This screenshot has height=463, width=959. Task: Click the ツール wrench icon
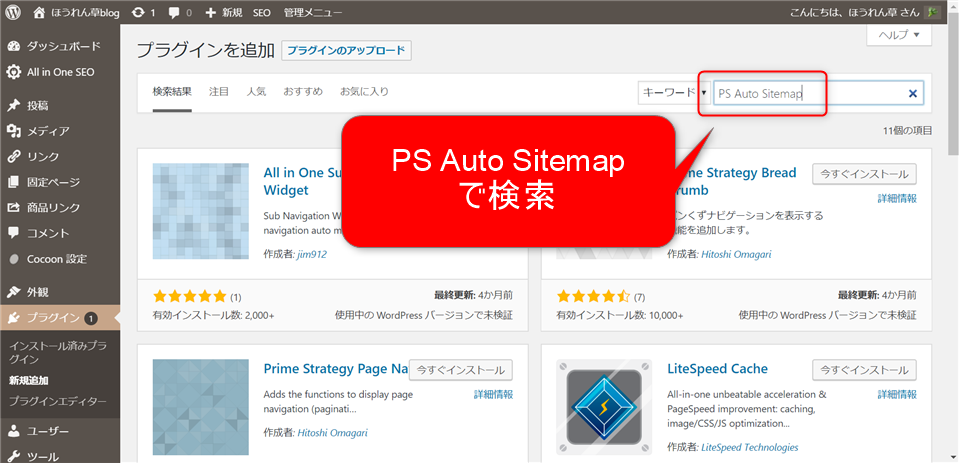[14, 456]
